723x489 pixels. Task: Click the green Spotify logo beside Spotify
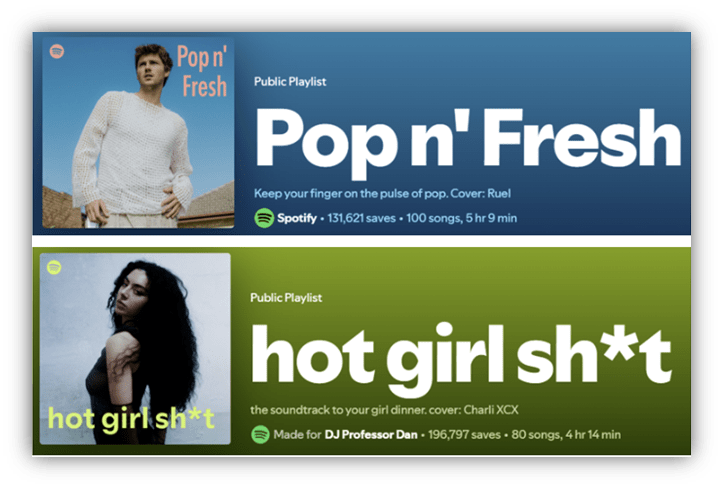coord(264,218)
